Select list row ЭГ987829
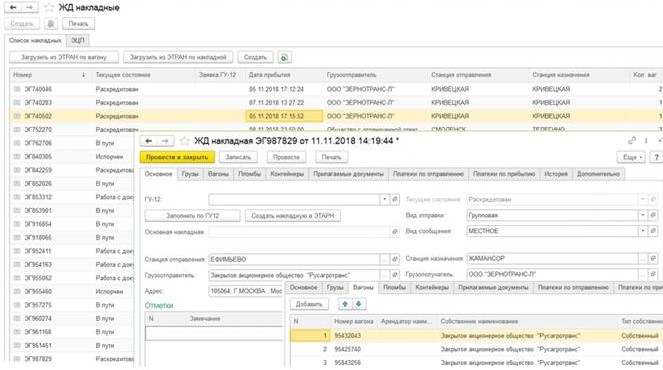 pyautogui.click(x=72, y=359)
